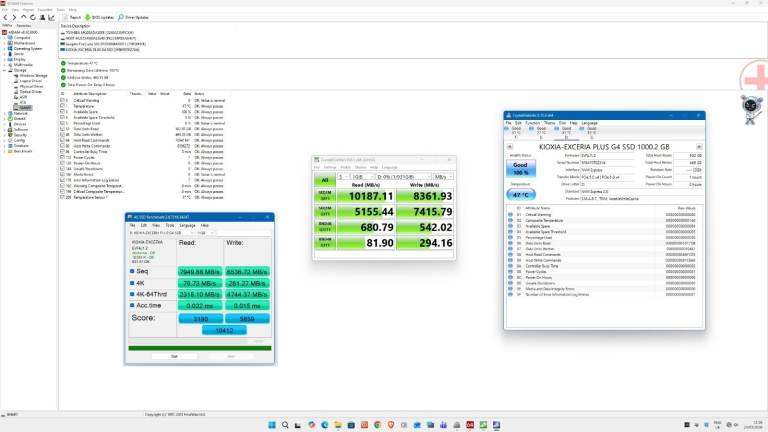Viewport: 768px width, 432px height.
Task: Click next disk arrow in CrystalDiskInfo
Action: pyautogui.click(x=699, y=145)
